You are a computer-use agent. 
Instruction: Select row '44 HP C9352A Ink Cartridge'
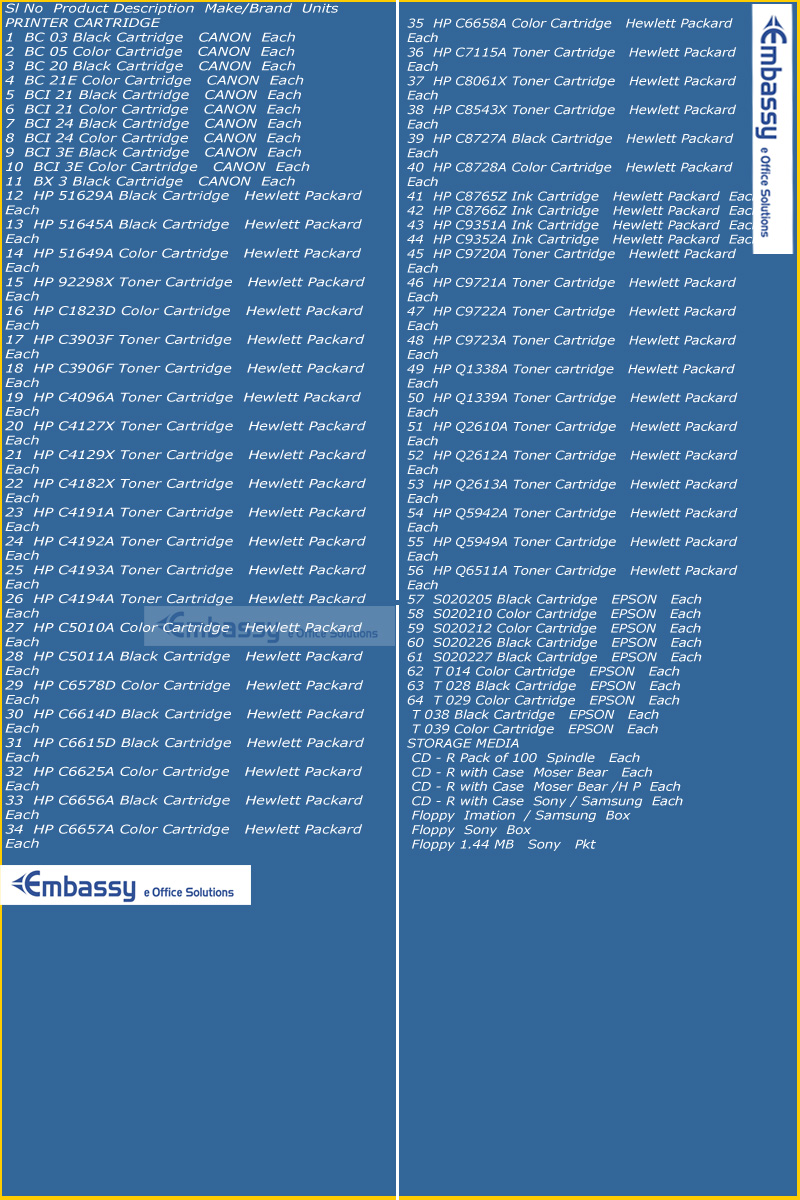click(580, 239)
